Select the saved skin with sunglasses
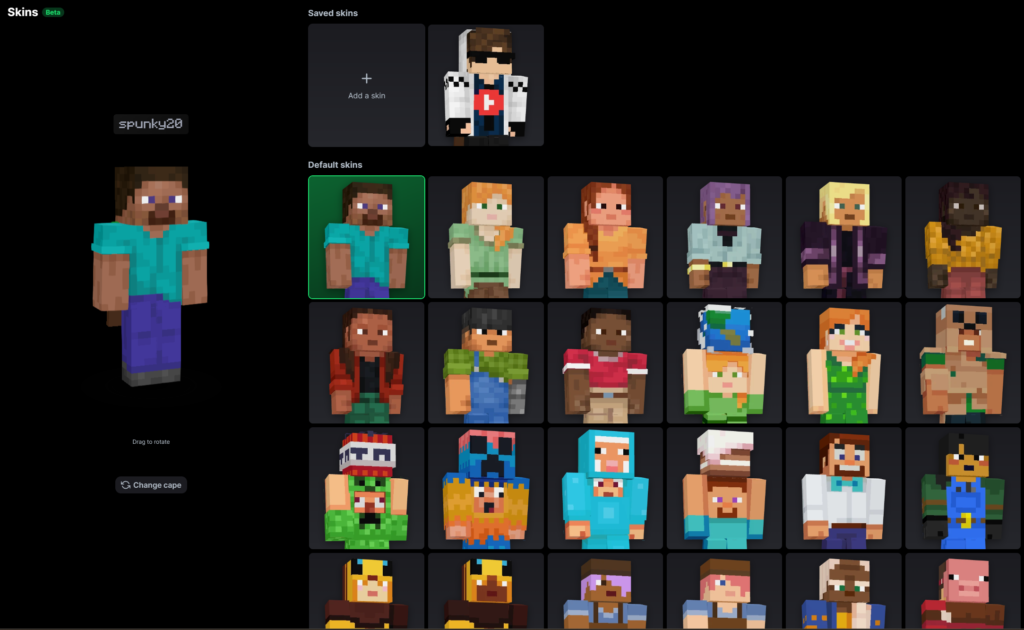Viewport: 1024px width, 630px height. click(x=485, y=86)
